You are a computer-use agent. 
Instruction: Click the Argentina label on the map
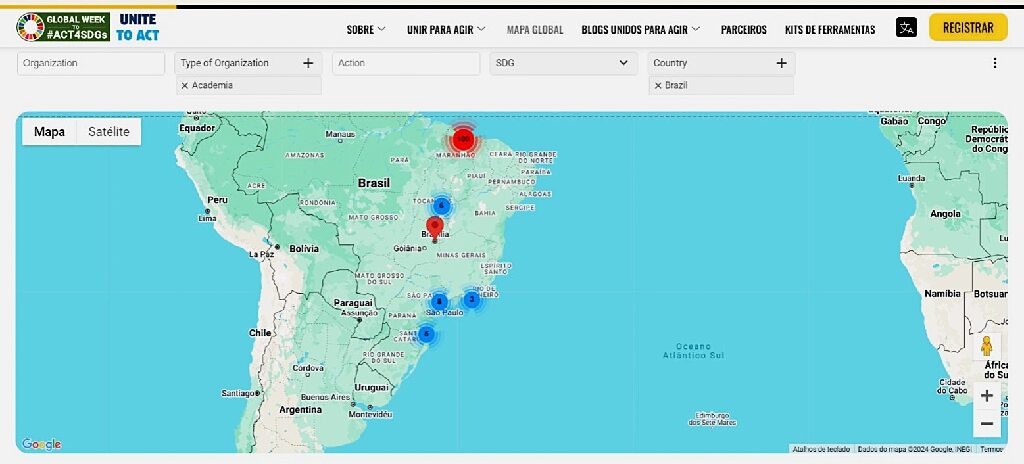tap(300, 410)
